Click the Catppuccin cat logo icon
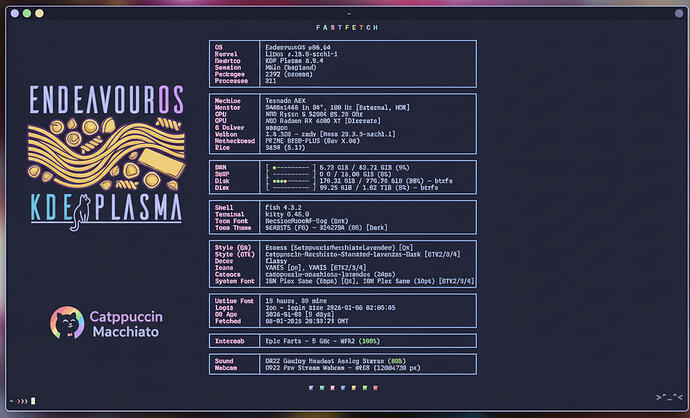 tap(67, 323)
